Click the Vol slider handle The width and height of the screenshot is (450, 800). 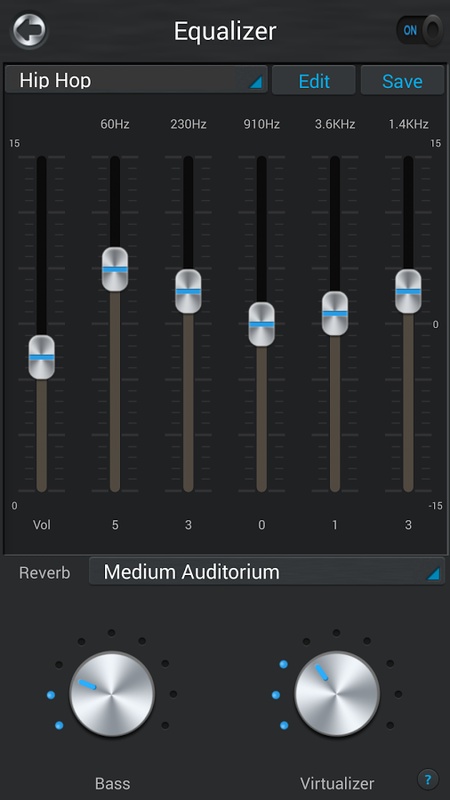[41, 357]
